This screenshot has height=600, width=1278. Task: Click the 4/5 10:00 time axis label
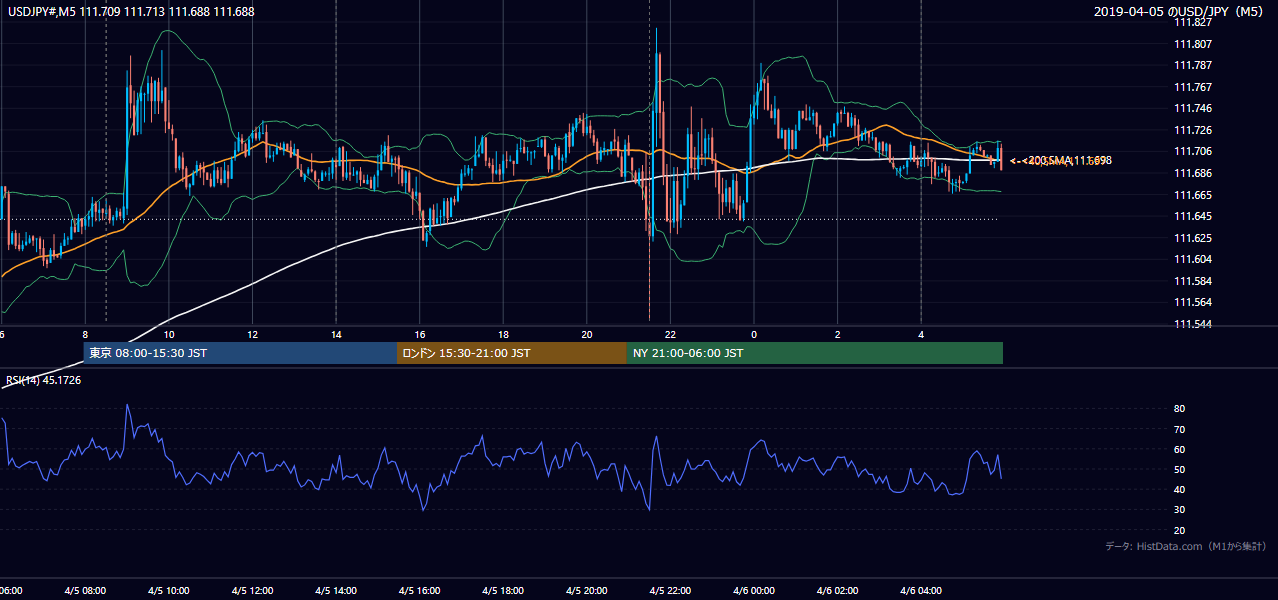click(169, 591)
